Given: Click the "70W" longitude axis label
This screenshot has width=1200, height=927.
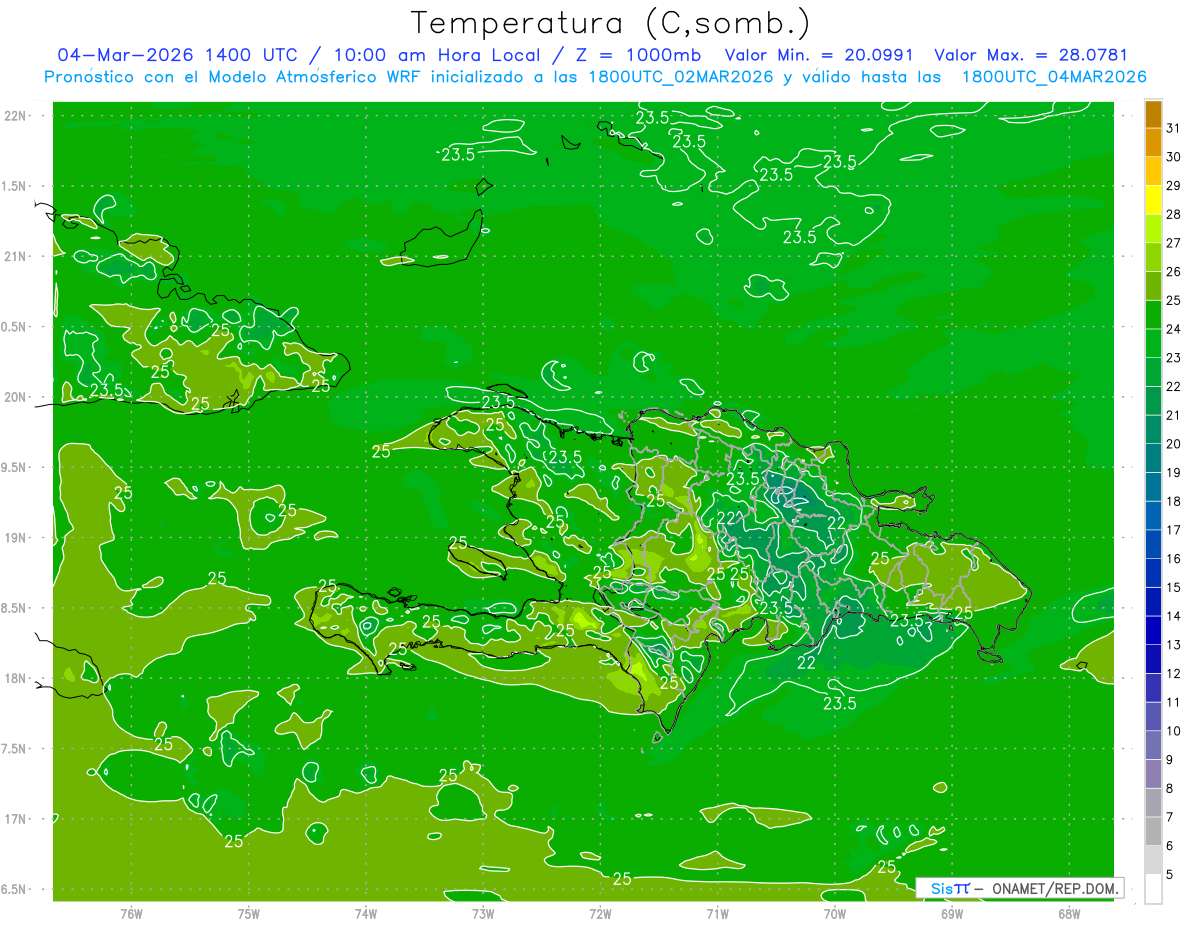Looking at the screenshot, I should pyautogui.click(x=835, y=913).
